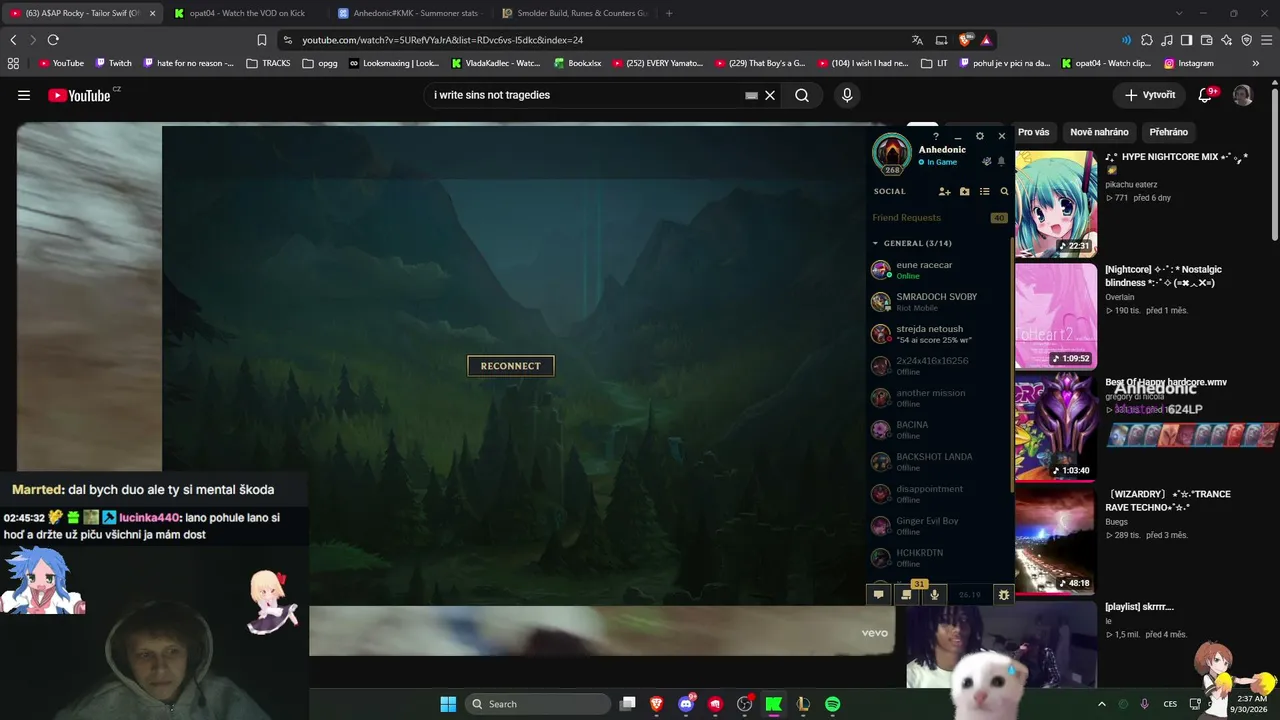Open Windows Start menu
This screenshot has width=1280, height=720.
[x=448, y=704]
